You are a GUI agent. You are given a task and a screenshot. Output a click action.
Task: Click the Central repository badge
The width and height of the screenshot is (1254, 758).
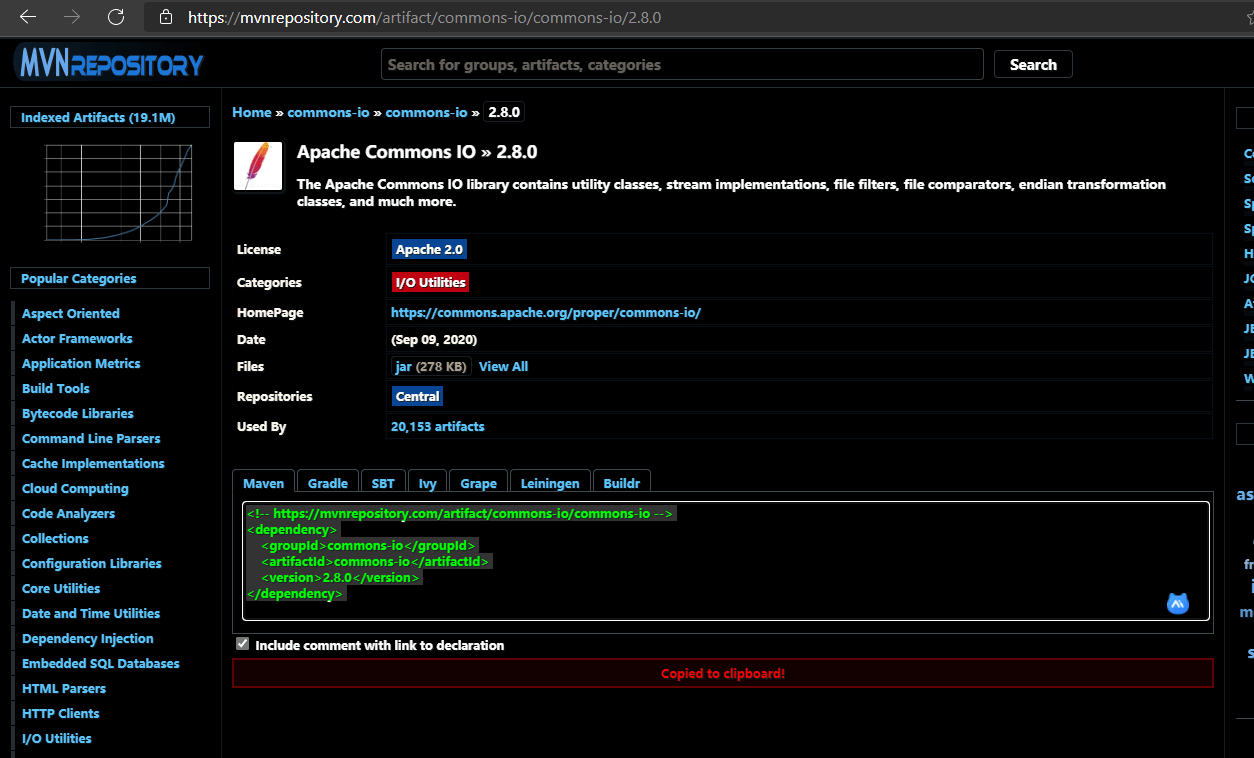point(417,396)
